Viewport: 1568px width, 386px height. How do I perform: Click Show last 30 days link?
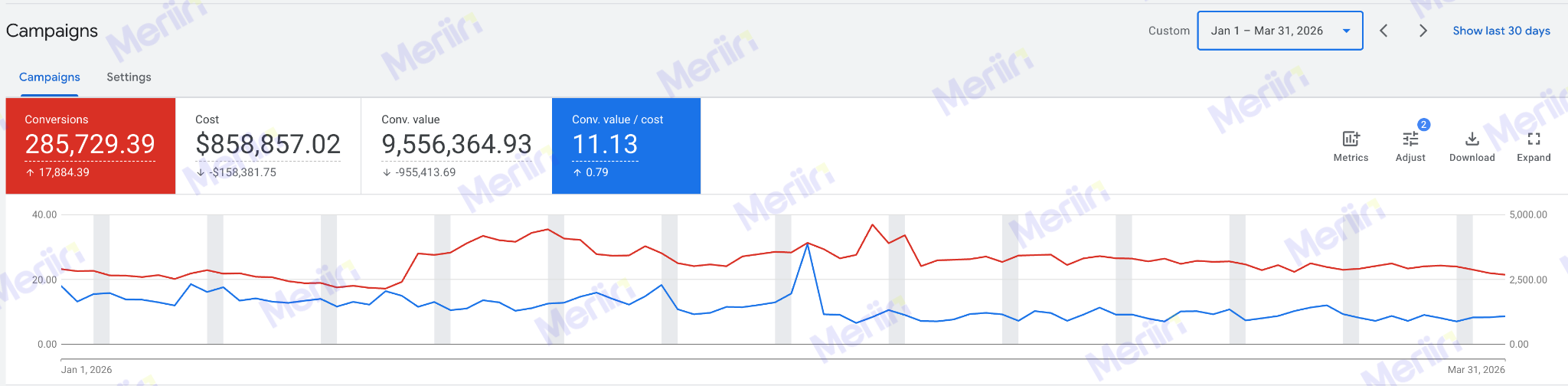coord(1501,31)
